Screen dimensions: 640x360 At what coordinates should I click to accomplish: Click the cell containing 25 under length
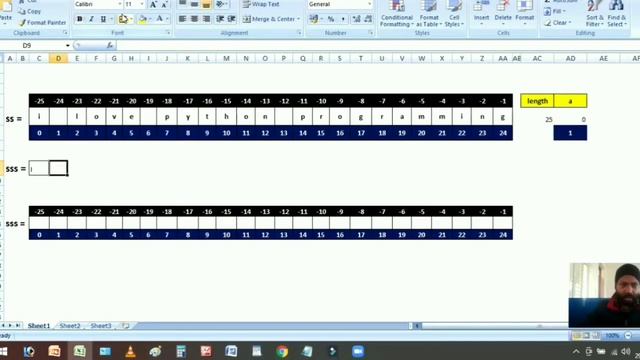[x=537, y=119]
